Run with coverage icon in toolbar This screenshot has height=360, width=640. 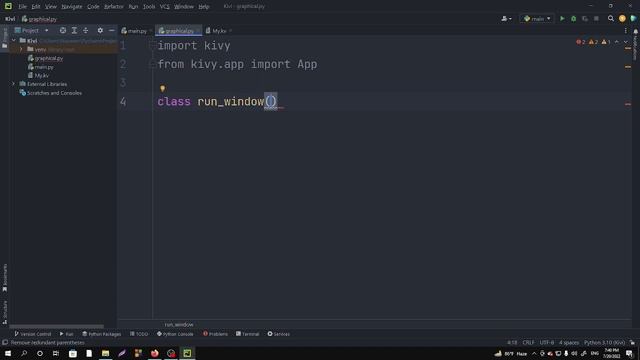(x=585, y=19)
